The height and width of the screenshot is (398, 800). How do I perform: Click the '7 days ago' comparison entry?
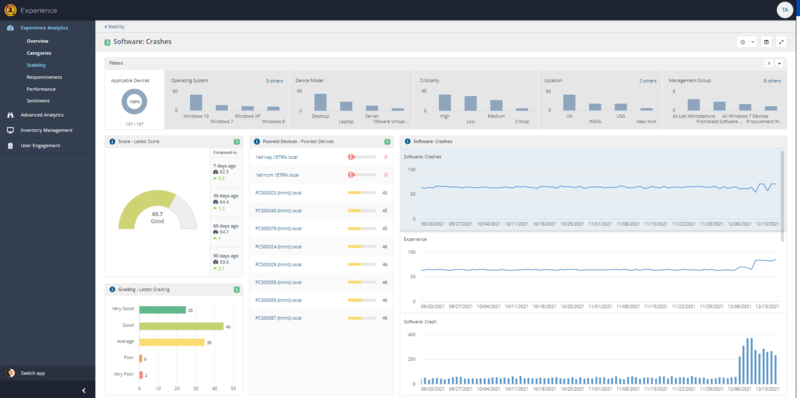coord(226,172)
